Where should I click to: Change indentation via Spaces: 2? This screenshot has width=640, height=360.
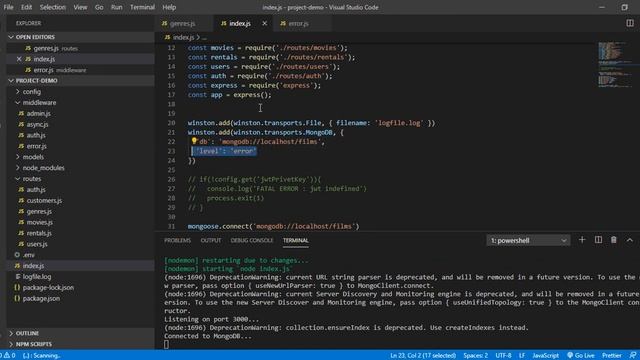[476, 356]
